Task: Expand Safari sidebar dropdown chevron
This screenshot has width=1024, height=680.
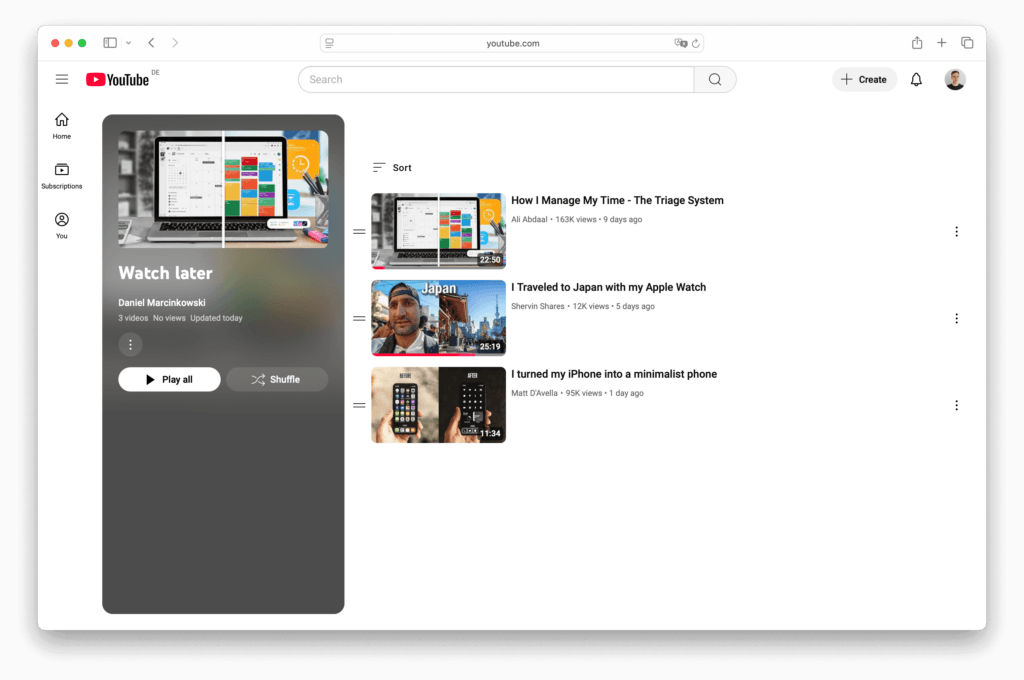Action: coord(129,43)
